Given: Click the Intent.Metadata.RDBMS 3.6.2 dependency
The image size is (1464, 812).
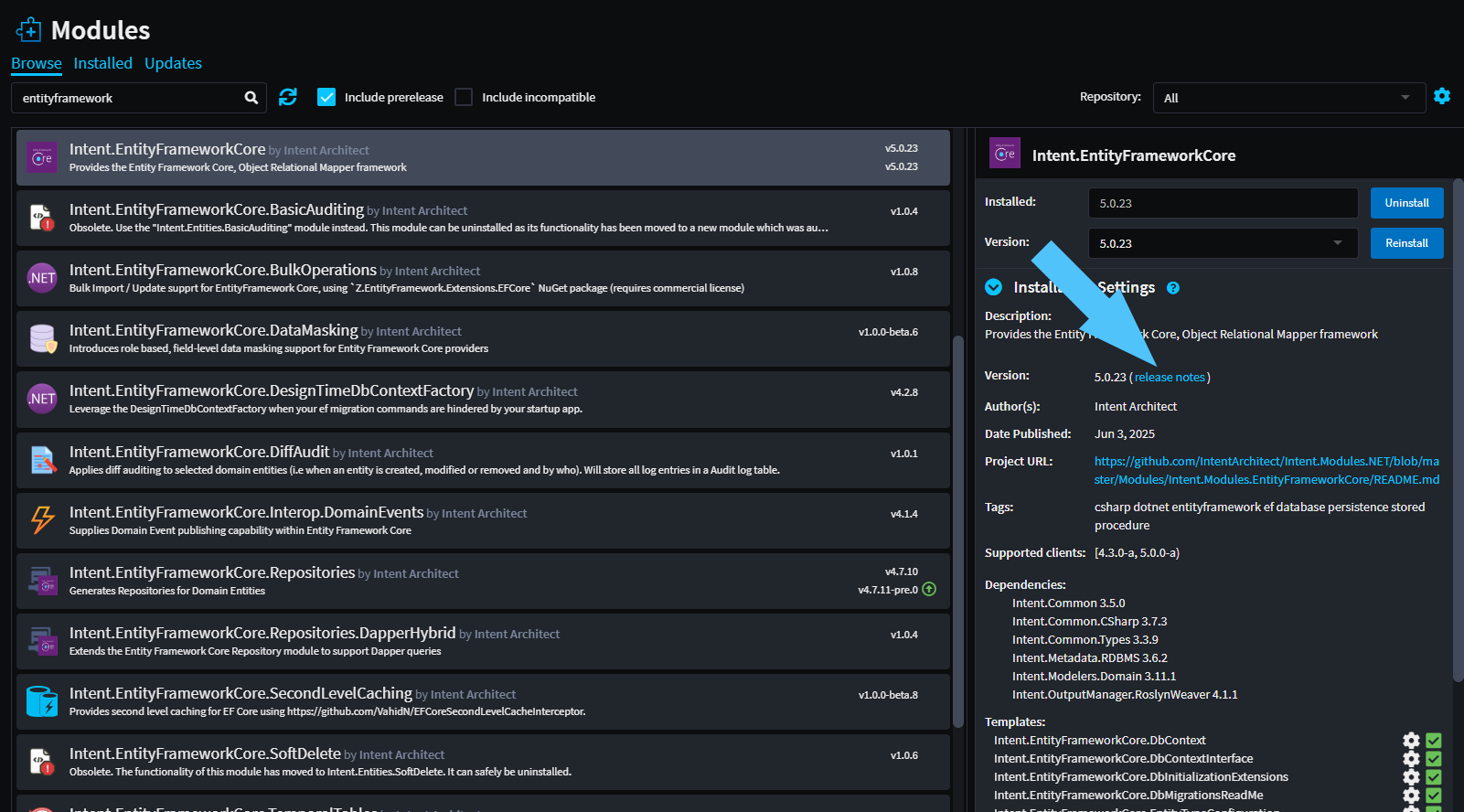Looking at the screenshot, I should tap(1089, 658).
